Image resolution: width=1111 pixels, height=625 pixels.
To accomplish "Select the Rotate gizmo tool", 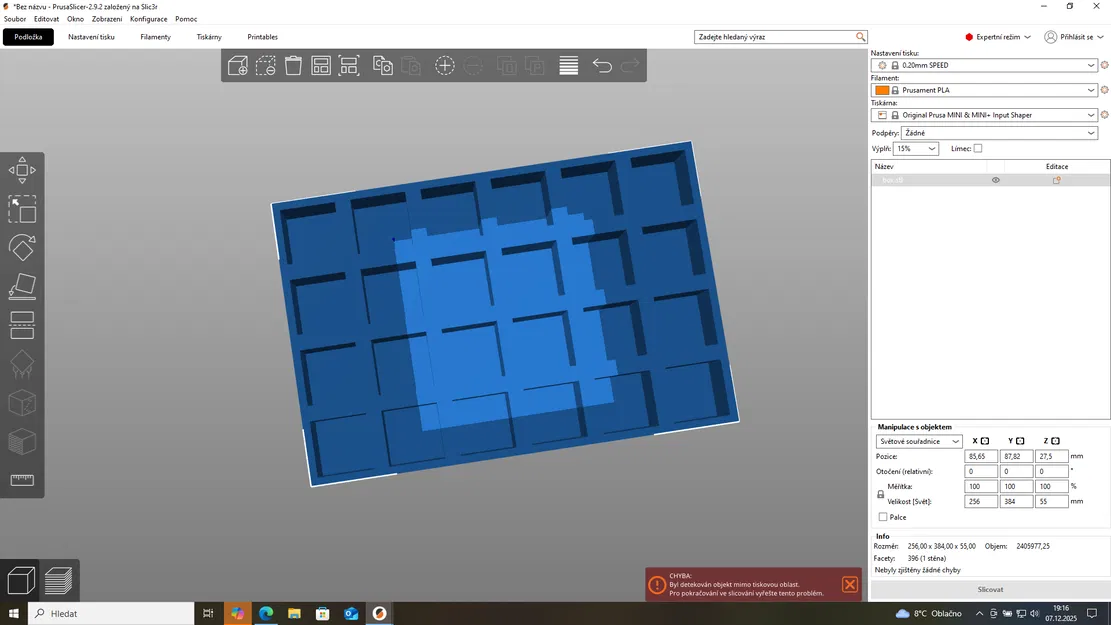I will [22, 248].
